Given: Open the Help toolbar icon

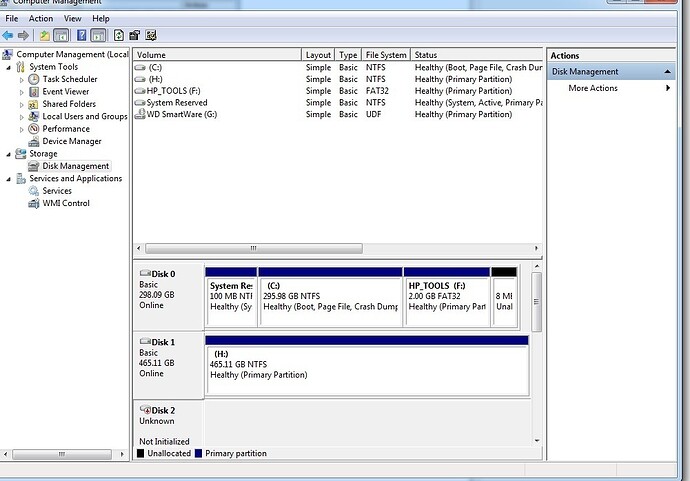Looking at the screenshot, I should pos(81,35).
